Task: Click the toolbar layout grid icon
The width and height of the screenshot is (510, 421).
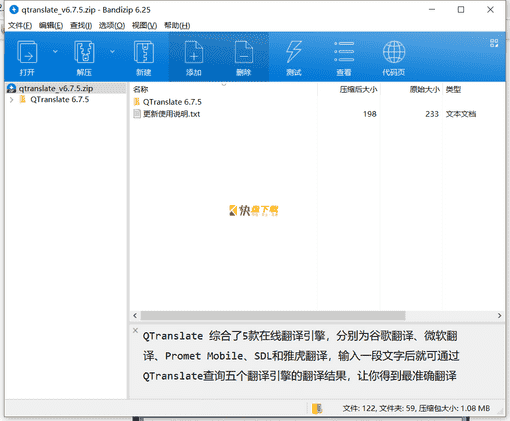Action: [494, 43]
